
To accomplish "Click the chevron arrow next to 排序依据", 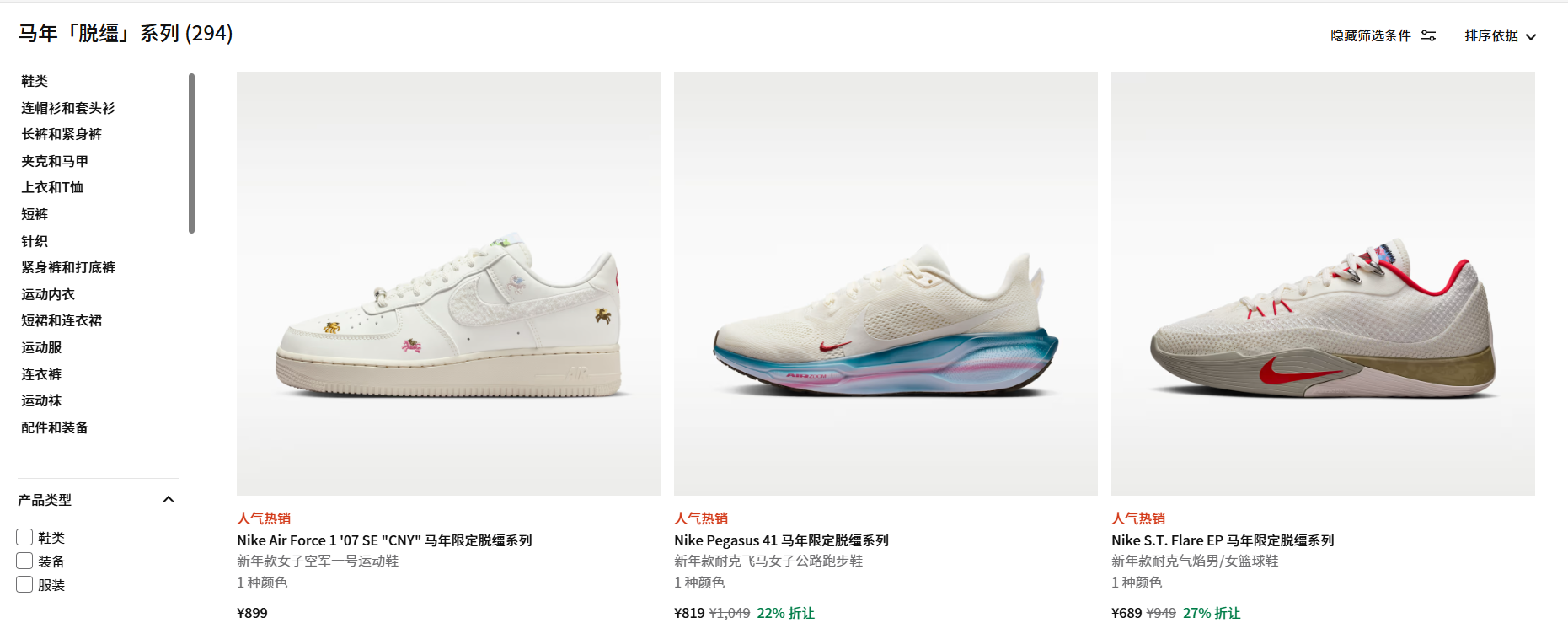I will [x=1531, y=36].
